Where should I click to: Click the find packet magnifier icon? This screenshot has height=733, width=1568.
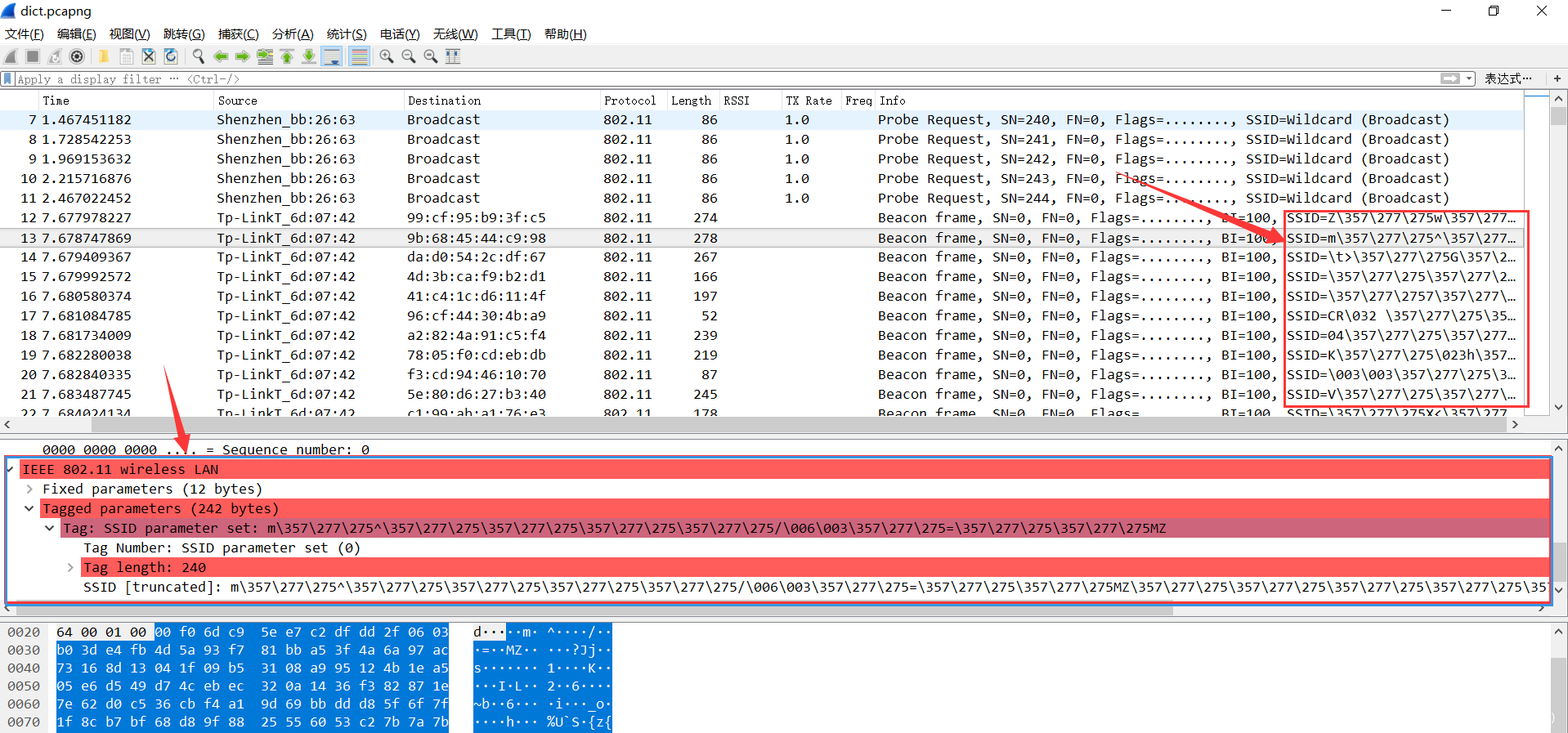pyautogui.click(x=198, y=56)
